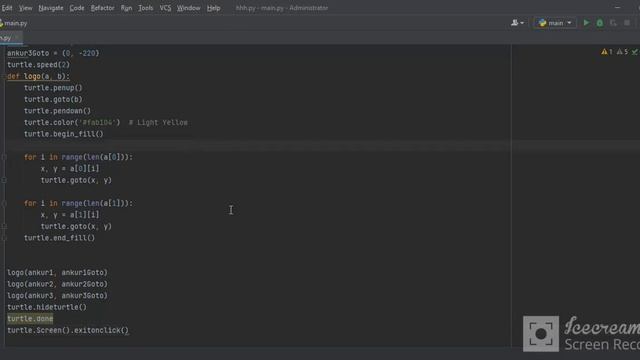640x360 pixels.
Task: Open the main run configuration dropdown
Action: tap(555, 23)
